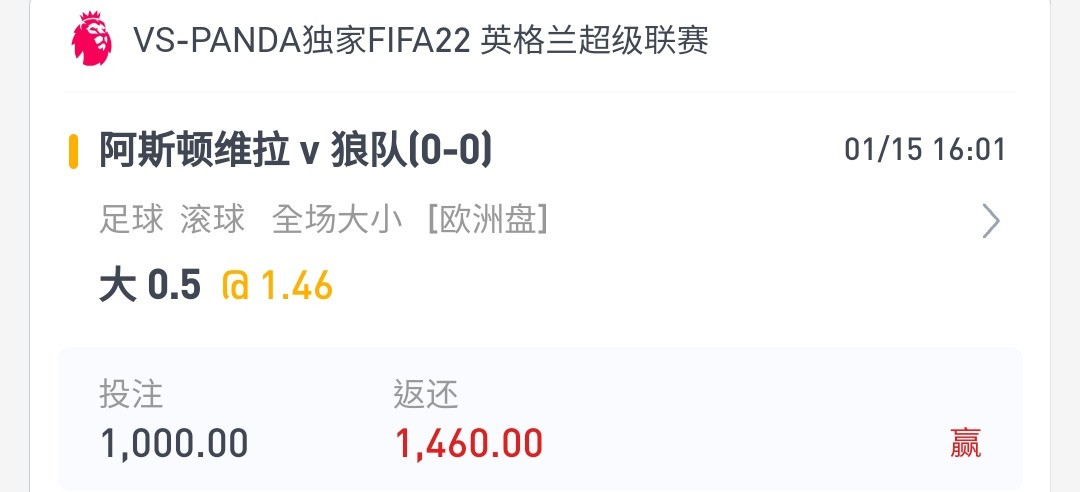Click the 全场大小 market label
The image size is (1080, 492).
(x=336, y=220)
